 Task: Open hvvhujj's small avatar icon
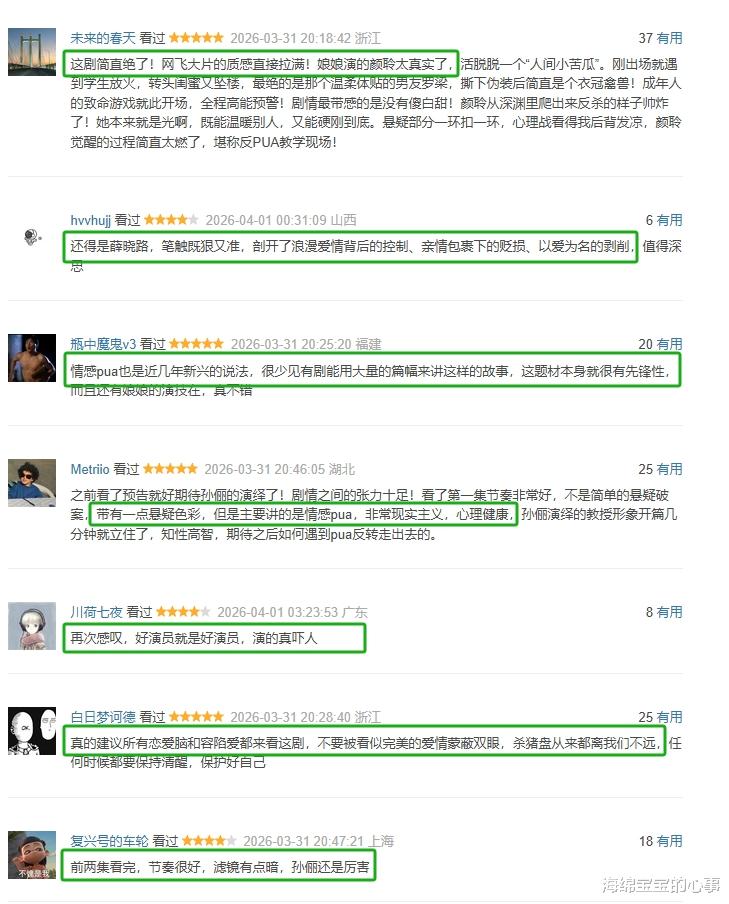32,236
